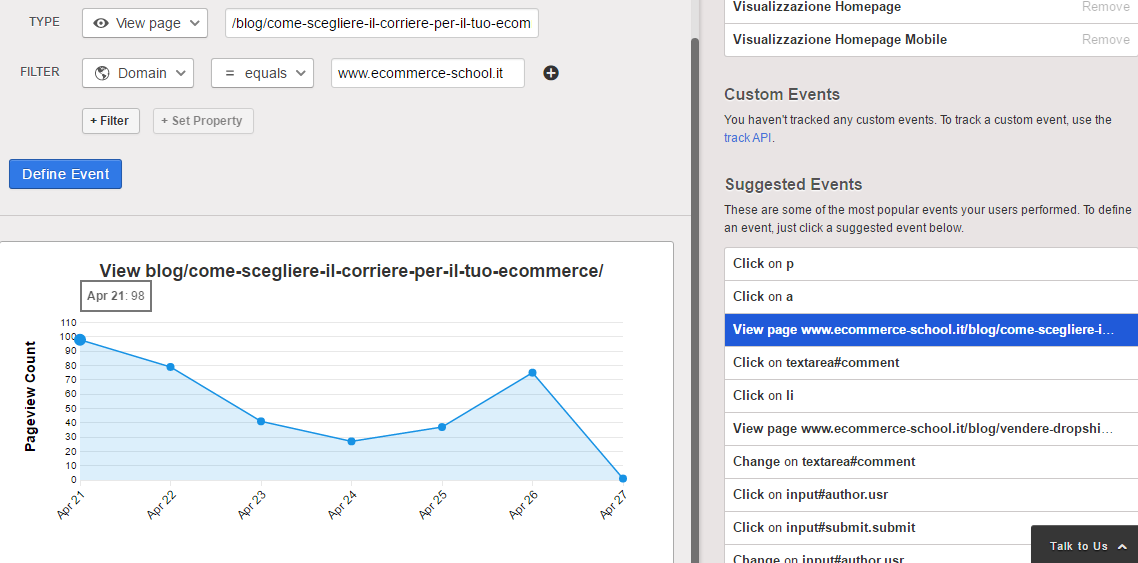Click the Apr 26 data point on chart

pyautogui.click(x=532, y=373)
